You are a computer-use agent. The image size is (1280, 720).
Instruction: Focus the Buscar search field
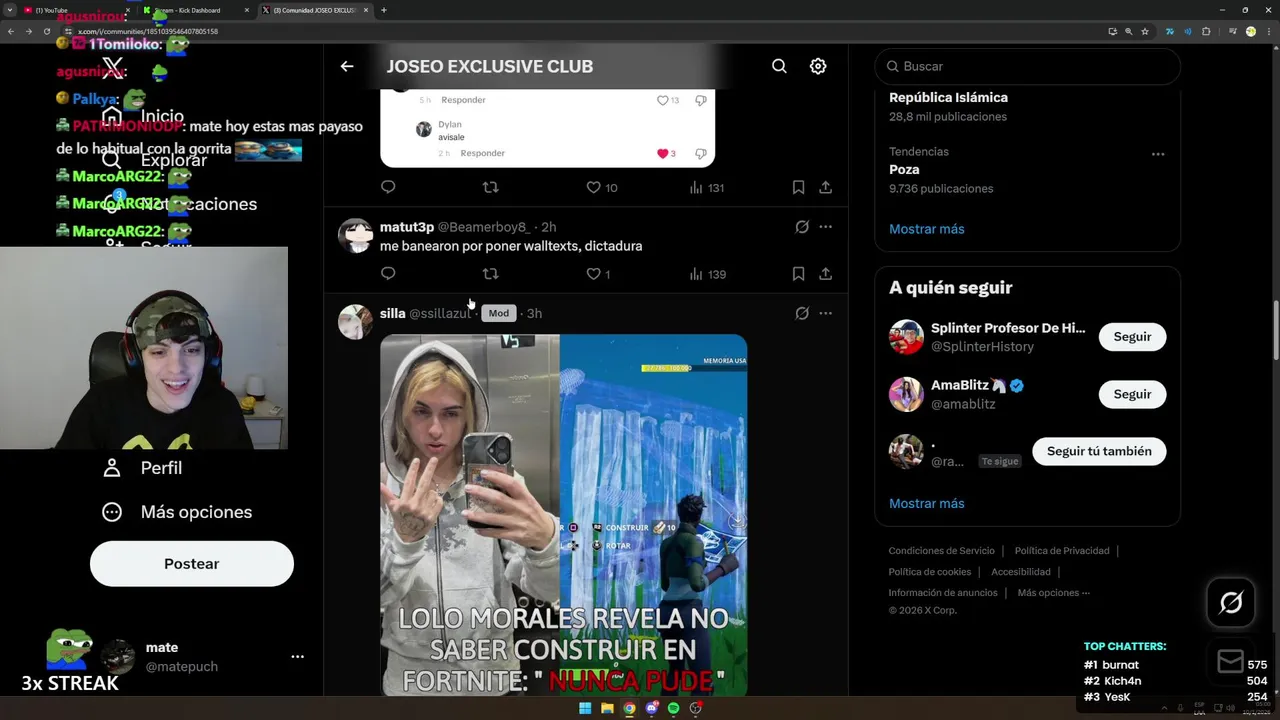1028,66
